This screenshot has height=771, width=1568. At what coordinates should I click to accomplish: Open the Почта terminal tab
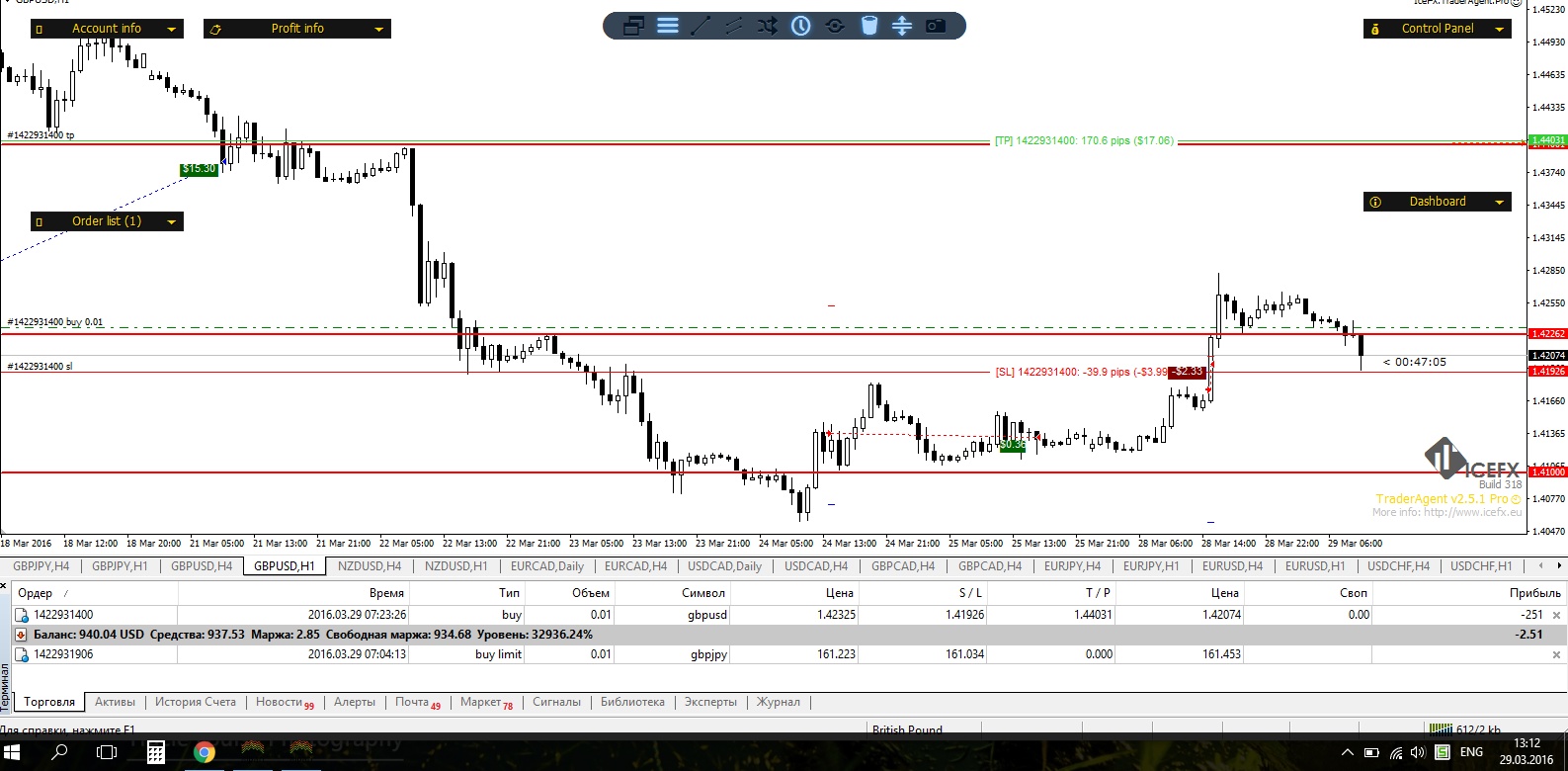click(x=418, y=702)
